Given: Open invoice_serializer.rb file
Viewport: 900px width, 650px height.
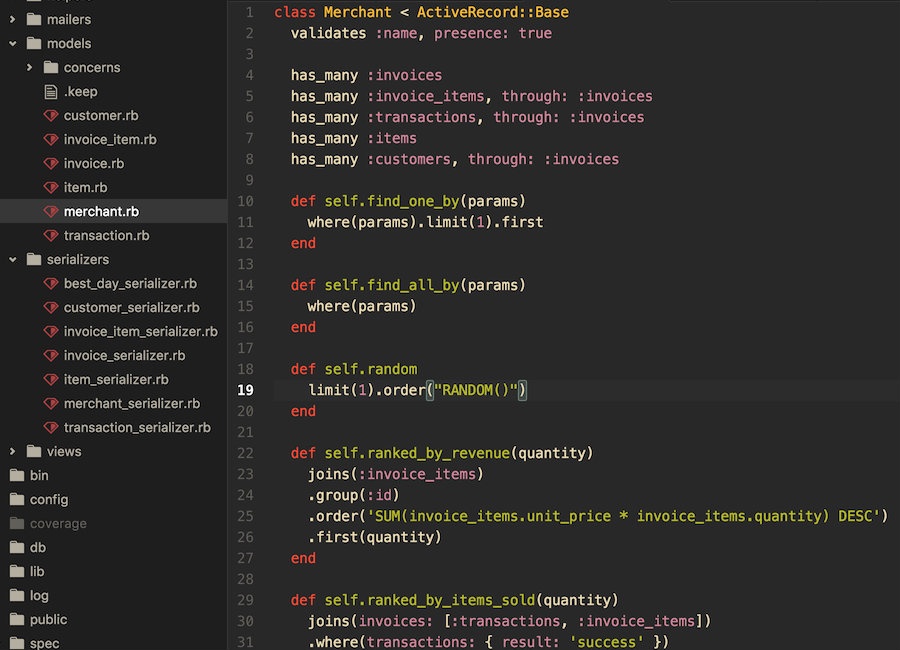Looking at the screenshot, I should point(125,356).
